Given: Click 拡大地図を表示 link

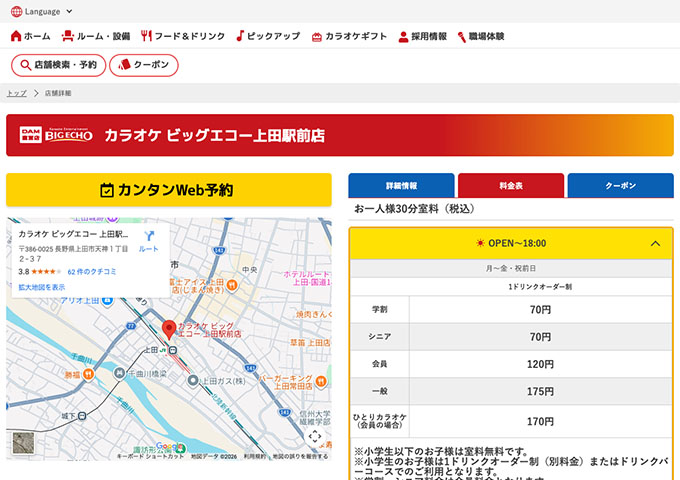Looking at the screenshot, I should point(42,287).
